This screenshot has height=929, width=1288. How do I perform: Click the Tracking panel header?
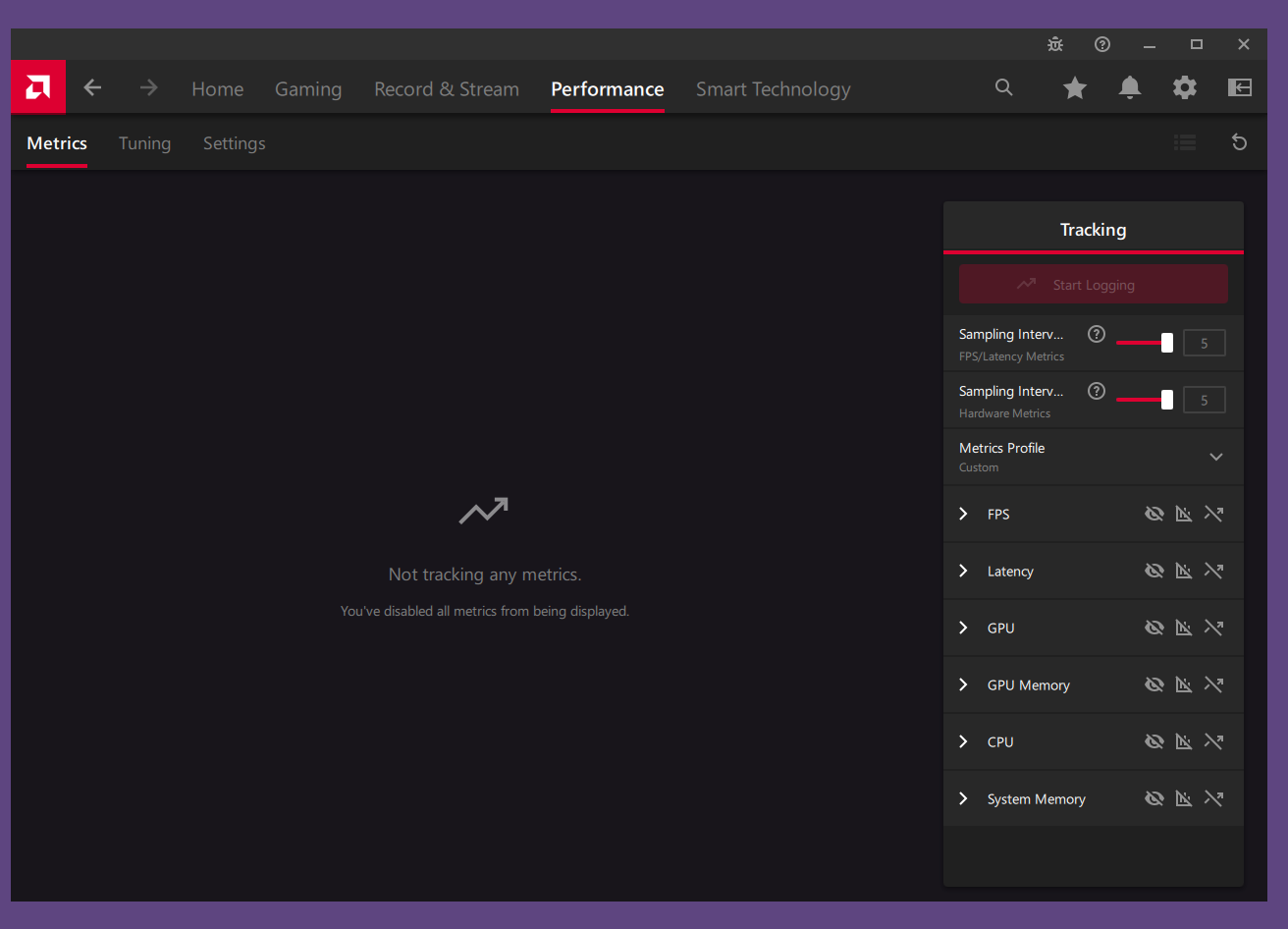(1094, 229)
